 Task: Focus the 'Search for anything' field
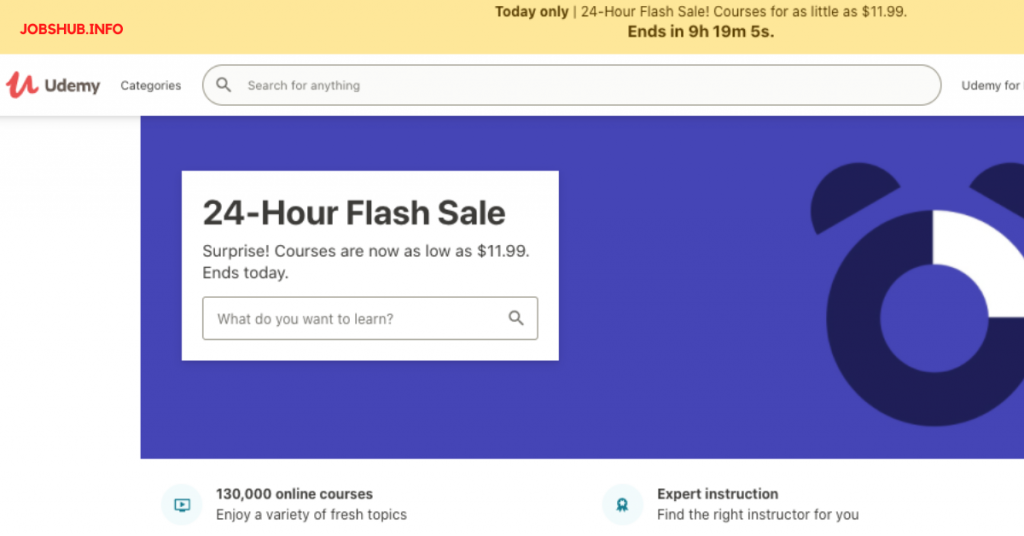click(x=580, y=86)
